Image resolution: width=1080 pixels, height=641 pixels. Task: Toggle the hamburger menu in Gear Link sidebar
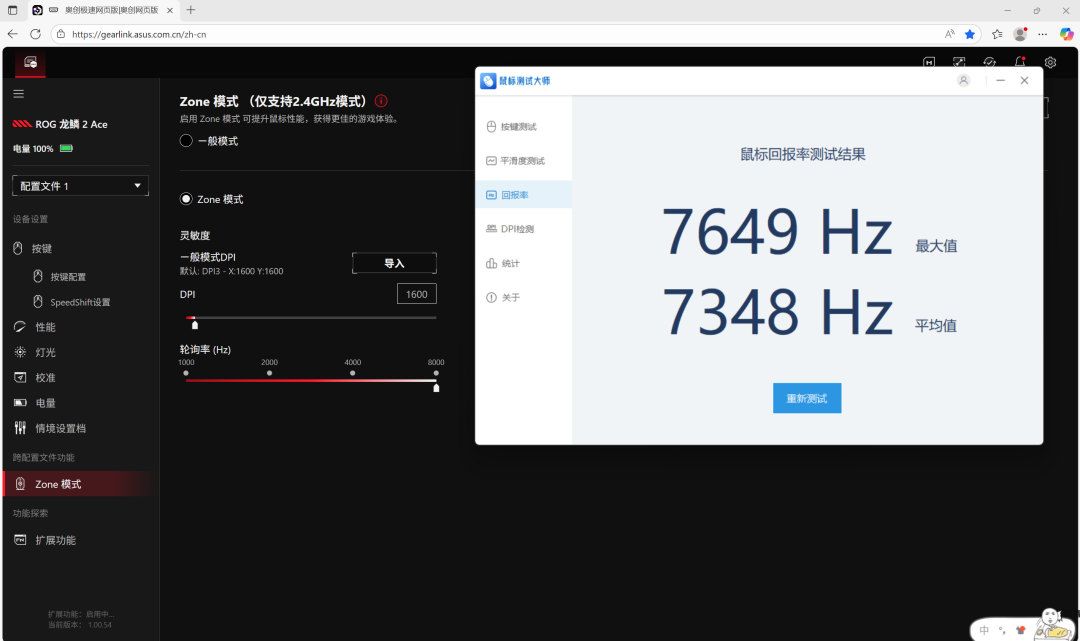tap(19, 94)
